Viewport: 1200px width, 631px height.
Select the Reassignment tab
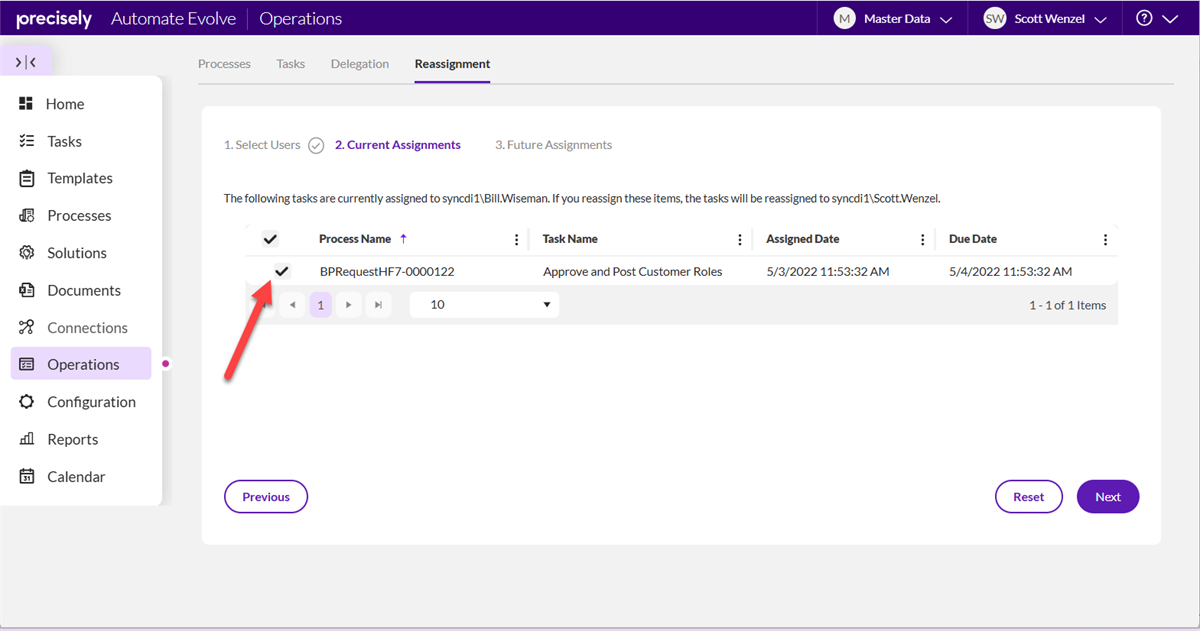click(x=452, y=64)
